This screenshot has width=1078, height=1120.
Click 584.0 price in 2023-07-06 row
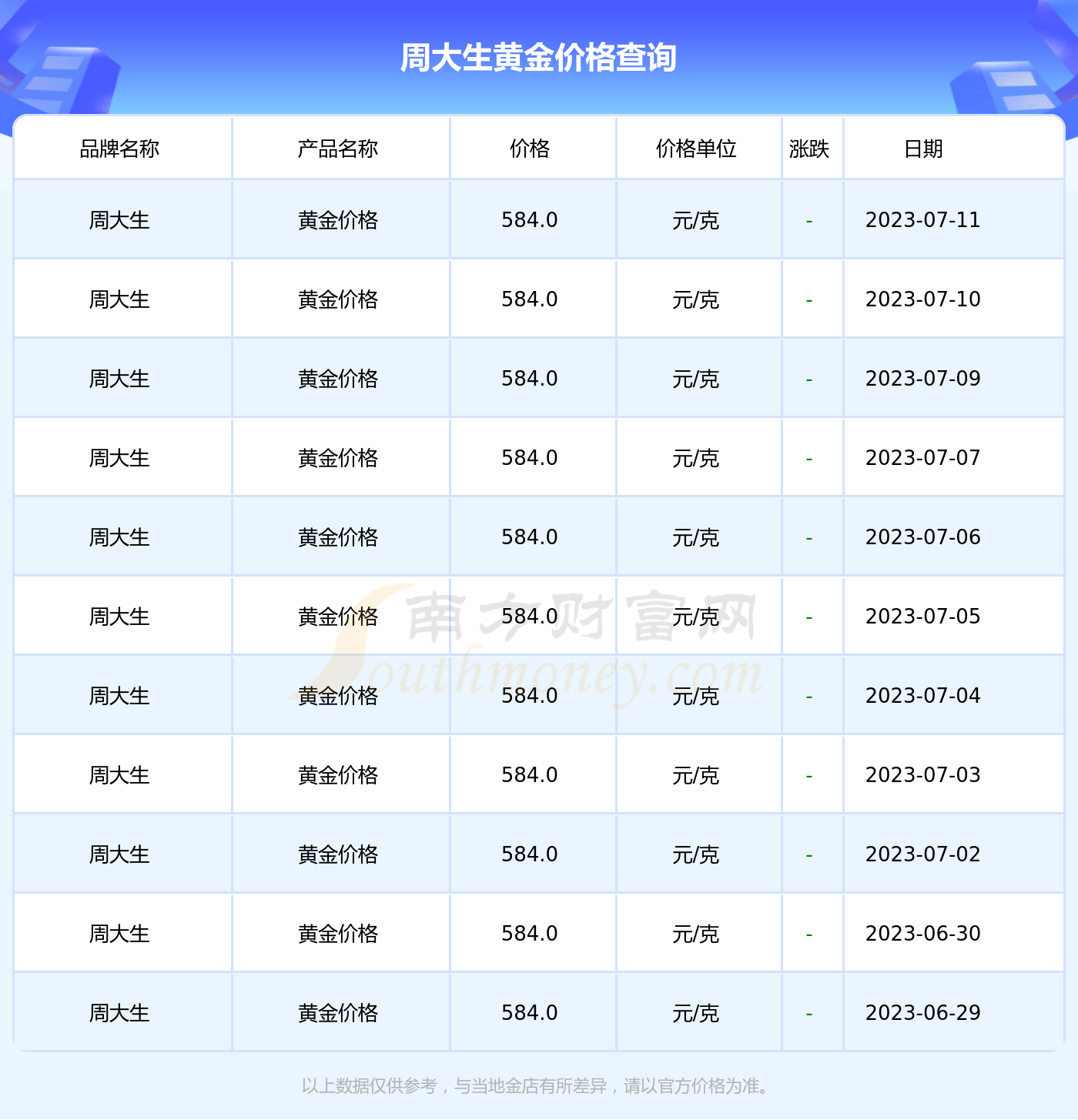(530, 537)
